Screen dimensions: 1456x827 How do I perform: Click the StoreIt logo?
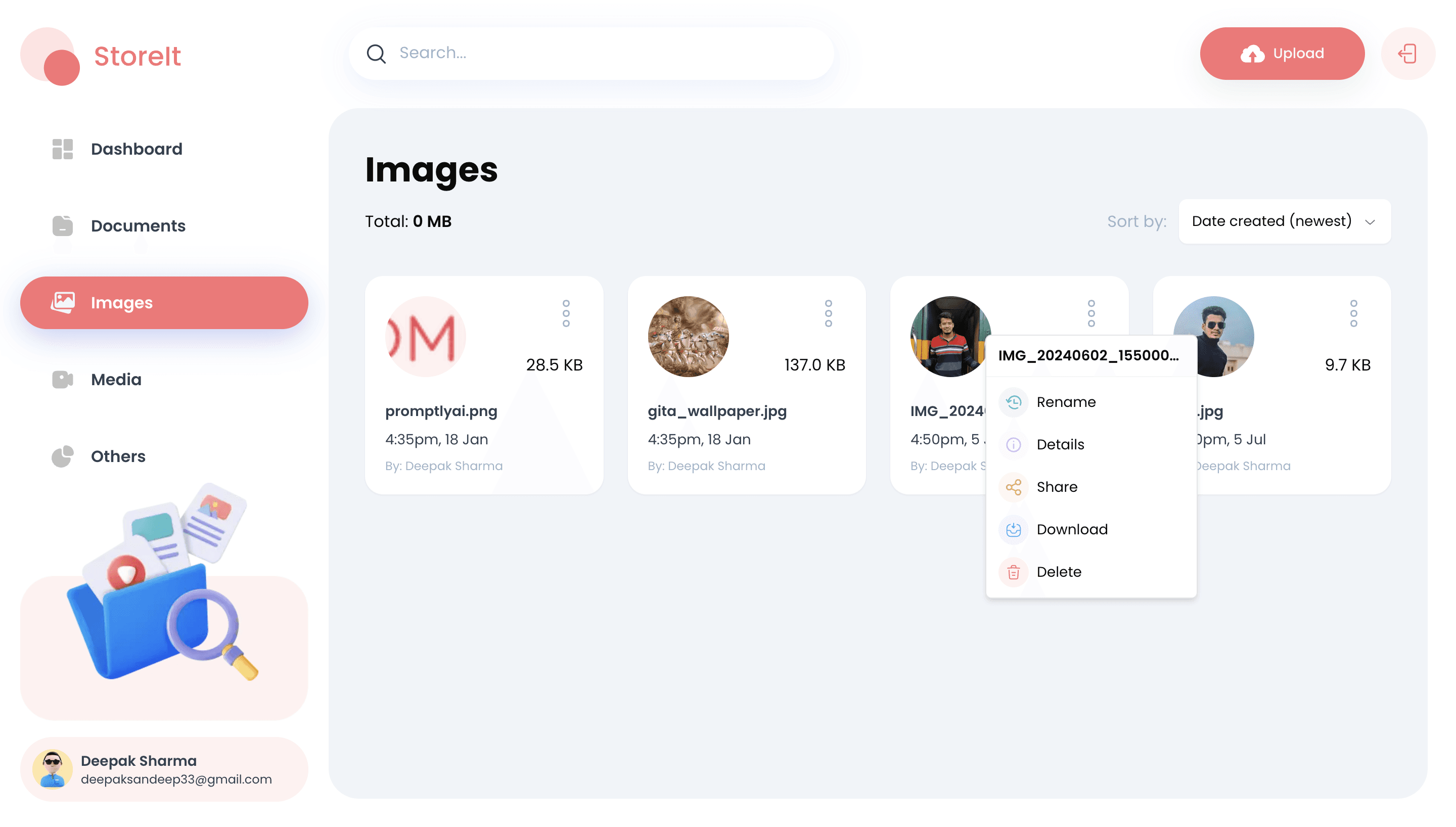pyautogui.click(x=101, y=56)
